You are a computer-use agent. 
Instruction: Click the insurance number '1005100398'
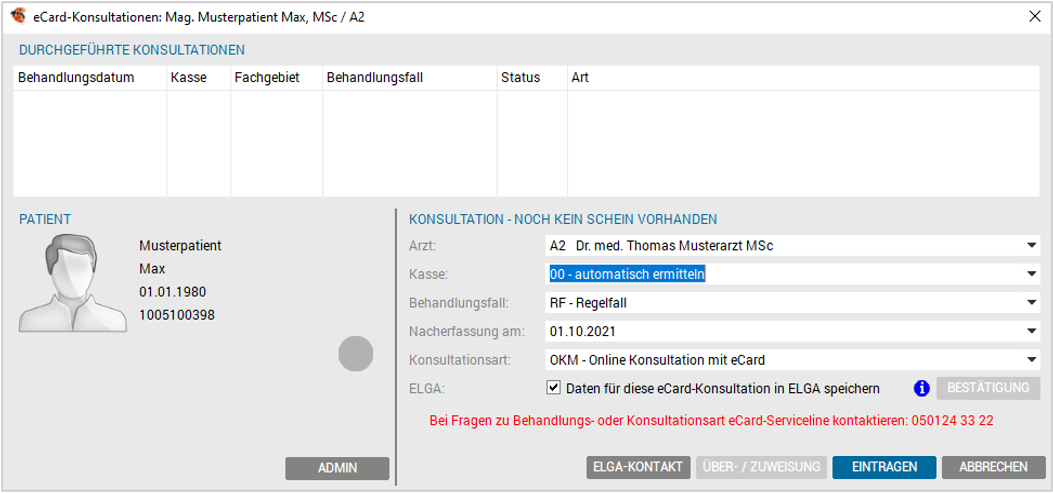[177, 315]
